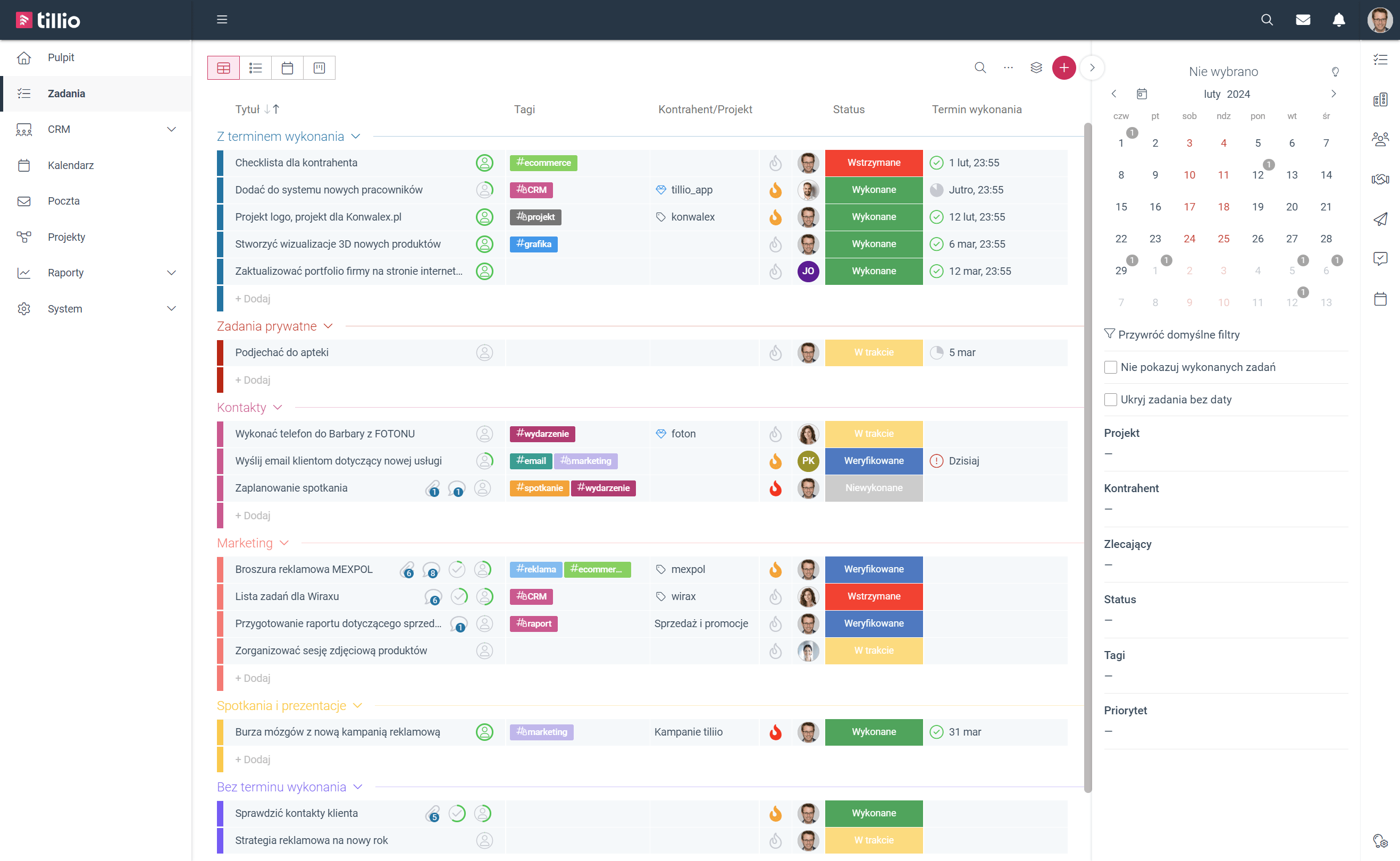The image size is (1400, 861).
Task: Open the handshake deals icon in right rail
Action: click(1380, 180)
